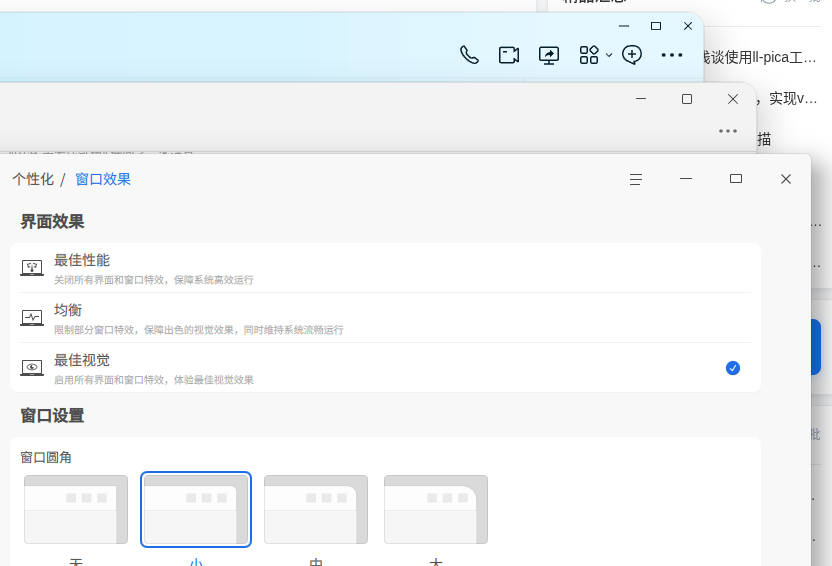832x566 pixels.
Task: Click the add-to-chat plus bubble icon
Action: click(x=631, y=55)
